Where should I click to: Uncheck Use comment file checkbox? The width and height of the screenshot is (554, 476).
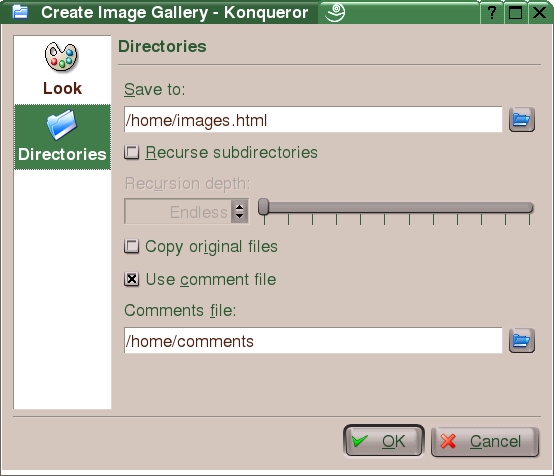(x=131, y=279)
